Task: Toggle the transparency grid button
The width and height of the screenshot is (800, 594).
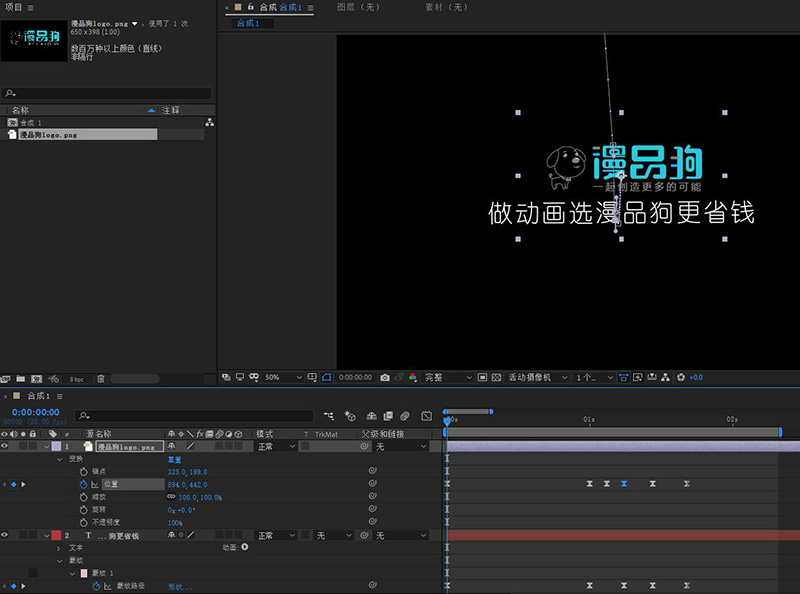Action: 496,378
